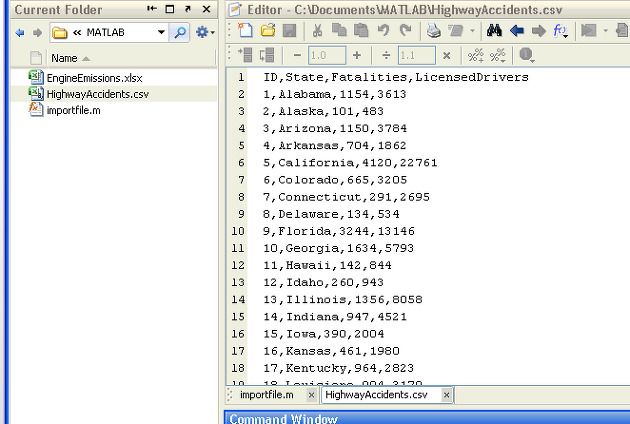The height and width of the screenshot is (424, 630).
Task: Go back in Current Folder browser
Action: click(20, 33)
